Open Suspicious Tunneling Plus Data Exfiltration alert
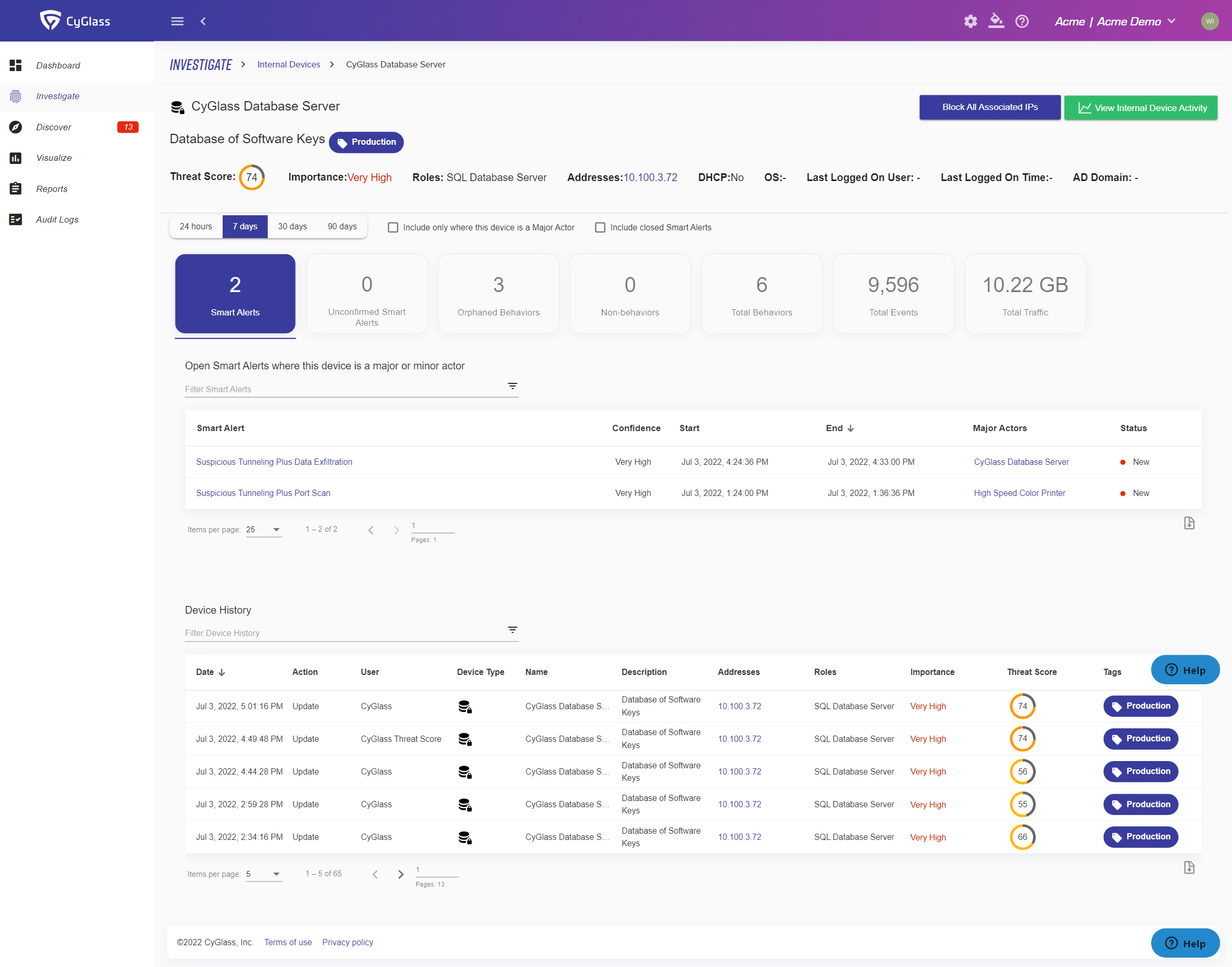The width and height of the screenshot is (1232, 967). coord(274,462)
